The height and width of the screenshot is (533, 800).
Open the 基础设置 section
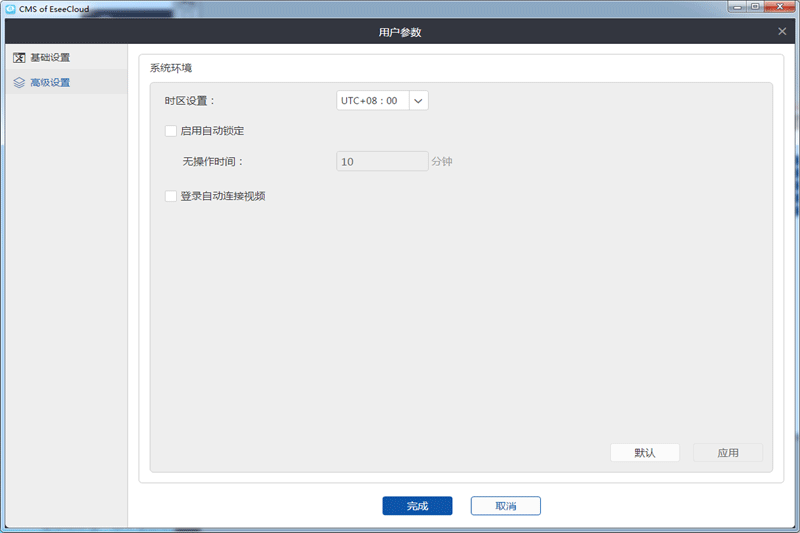point(66,58)
